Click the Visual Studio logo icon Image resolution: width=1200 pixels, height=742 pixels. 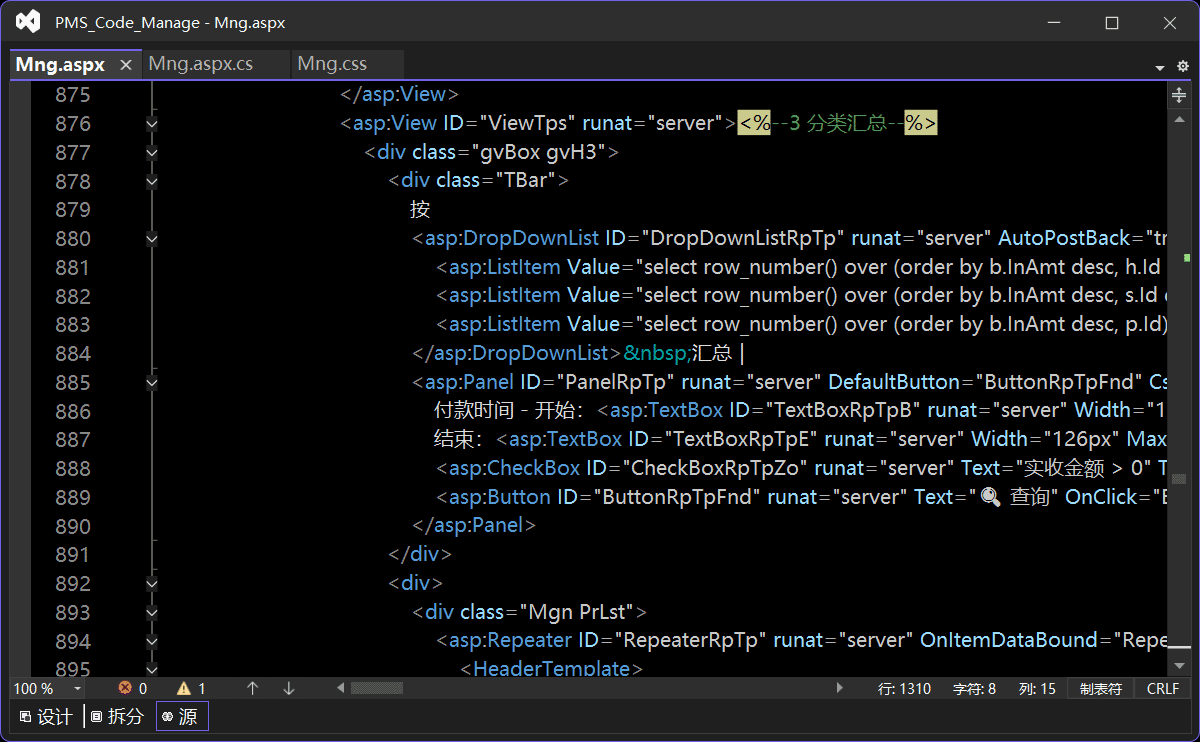click(28, 22)
